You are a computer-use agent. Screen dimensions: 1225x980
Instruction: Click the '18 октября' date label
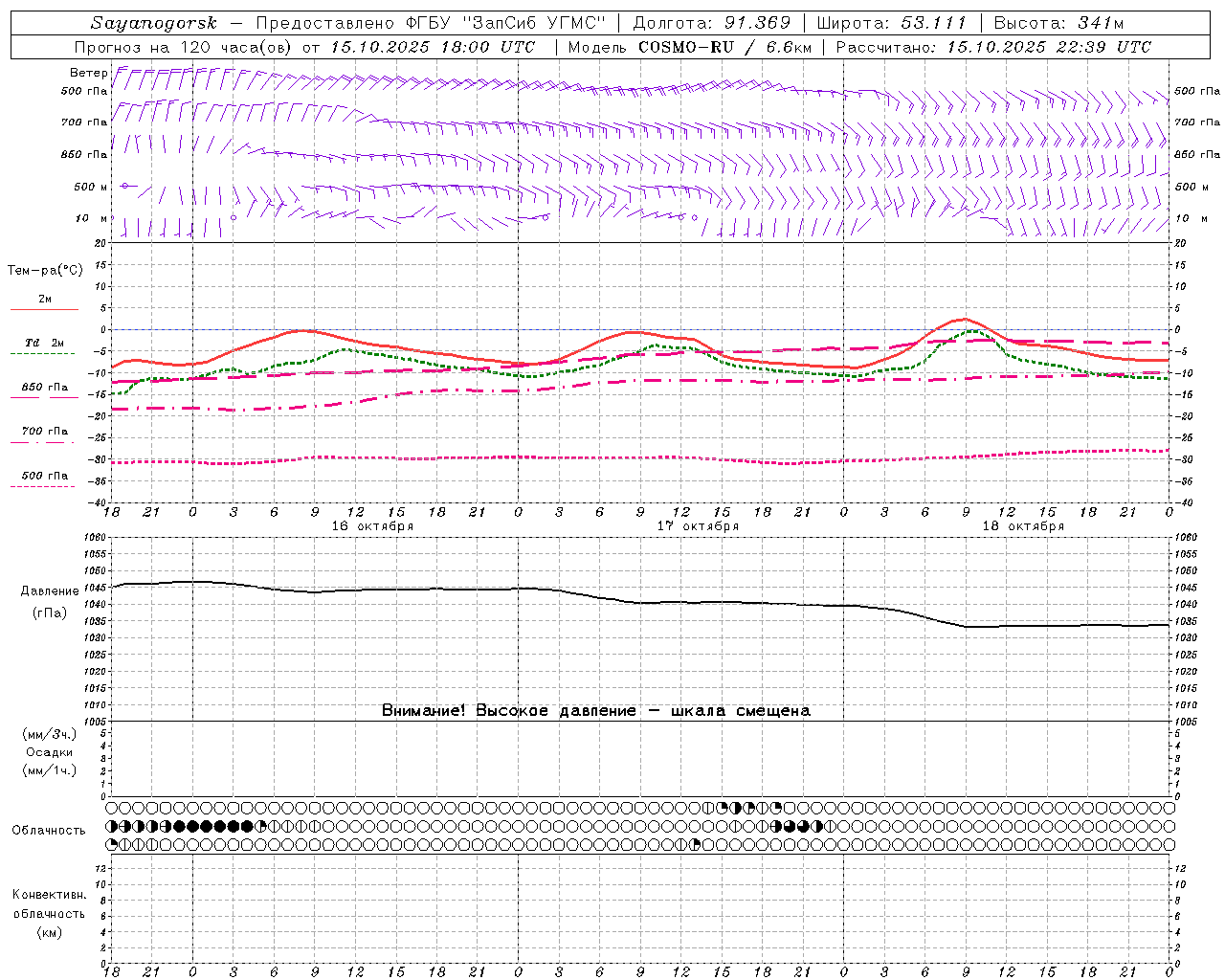point(1023,526)
